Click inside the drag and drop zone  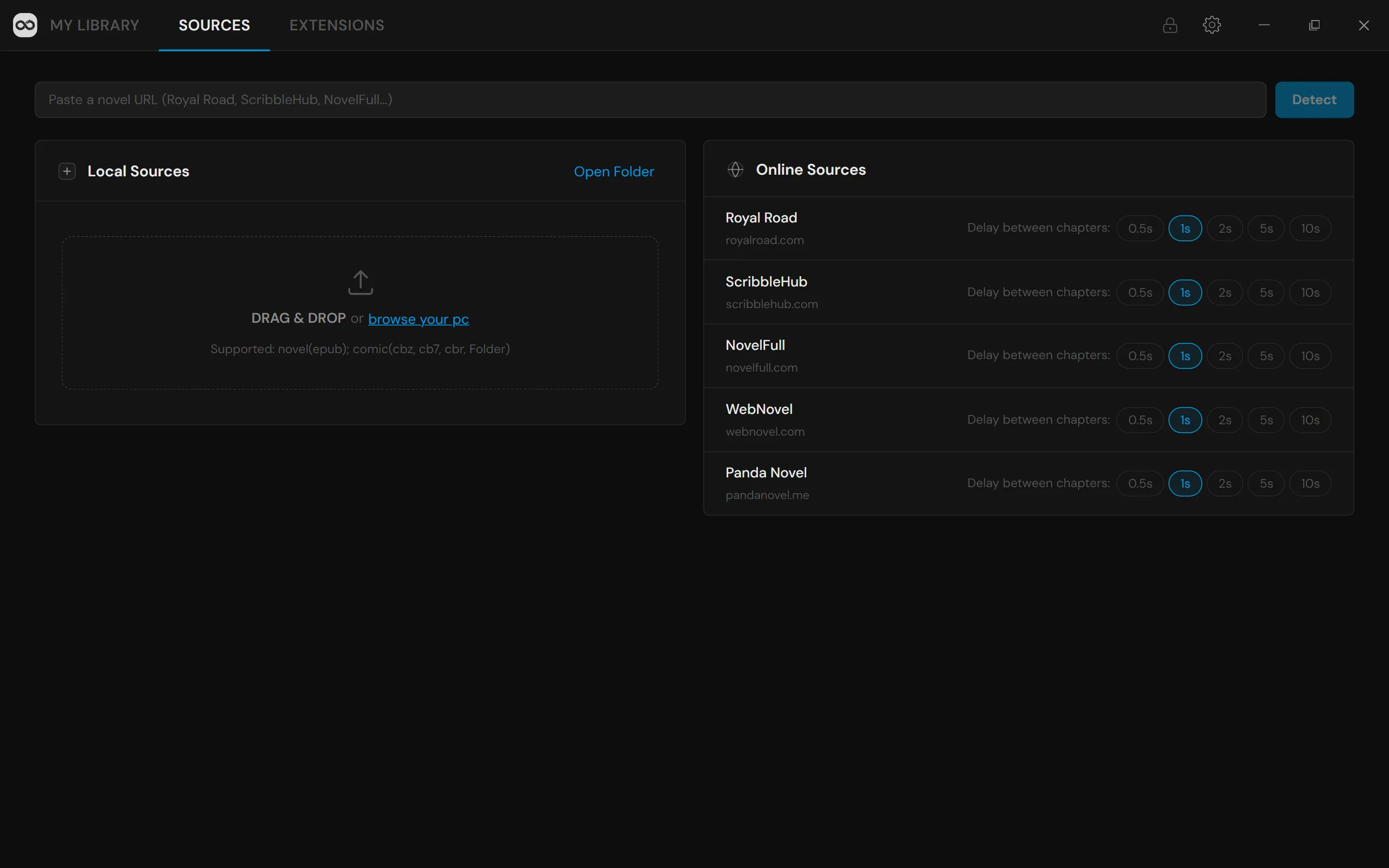pos(360,313)
